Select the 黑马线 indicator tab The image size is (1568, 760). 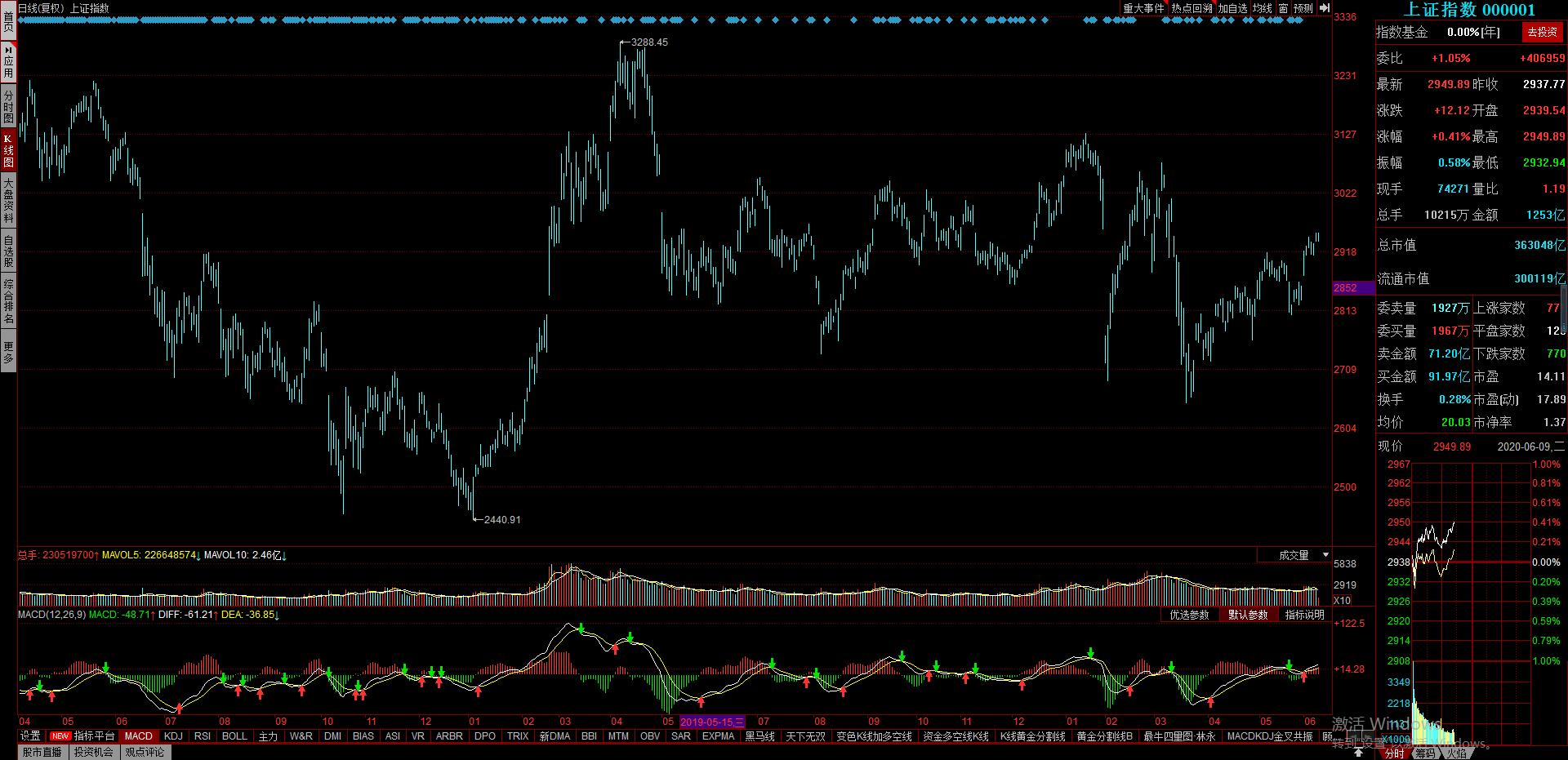(759, 736)
